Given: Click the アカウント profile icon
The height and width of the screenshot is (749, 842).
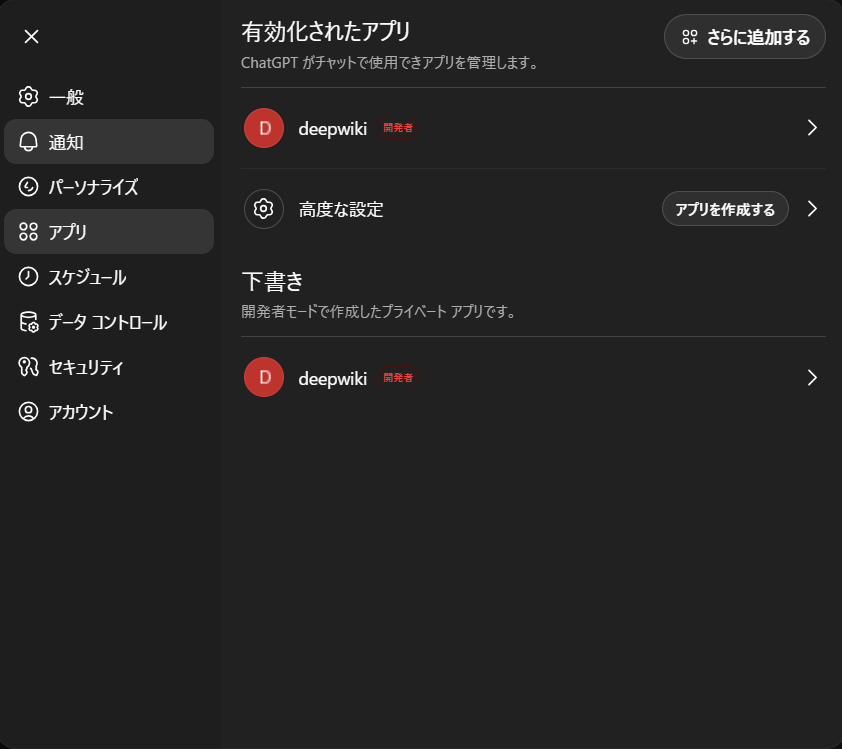Looking at the screenshot, I should [28, 412].
